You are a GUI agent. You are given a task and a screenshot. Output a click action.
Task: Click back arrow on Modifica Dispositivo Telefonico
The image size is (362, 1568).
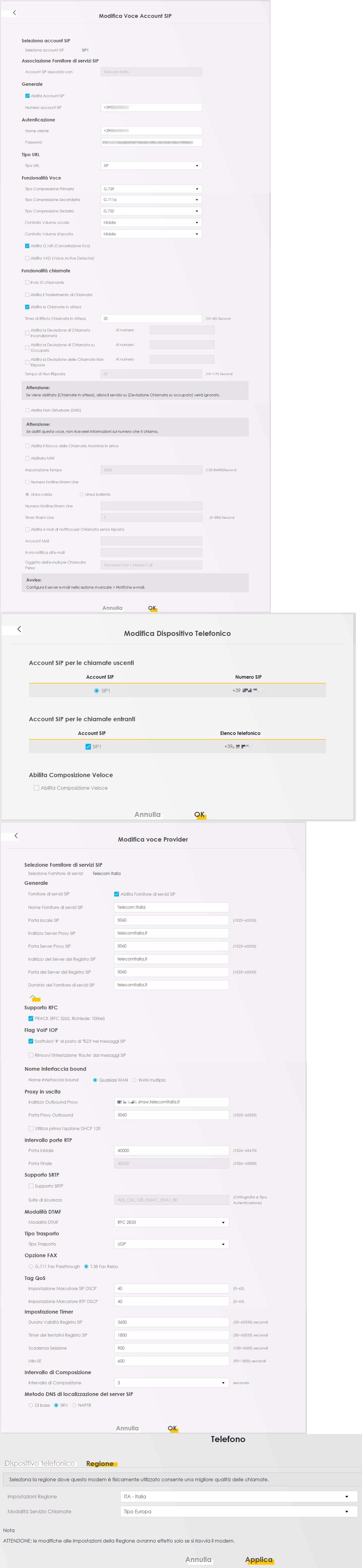[x=19, y=629]
